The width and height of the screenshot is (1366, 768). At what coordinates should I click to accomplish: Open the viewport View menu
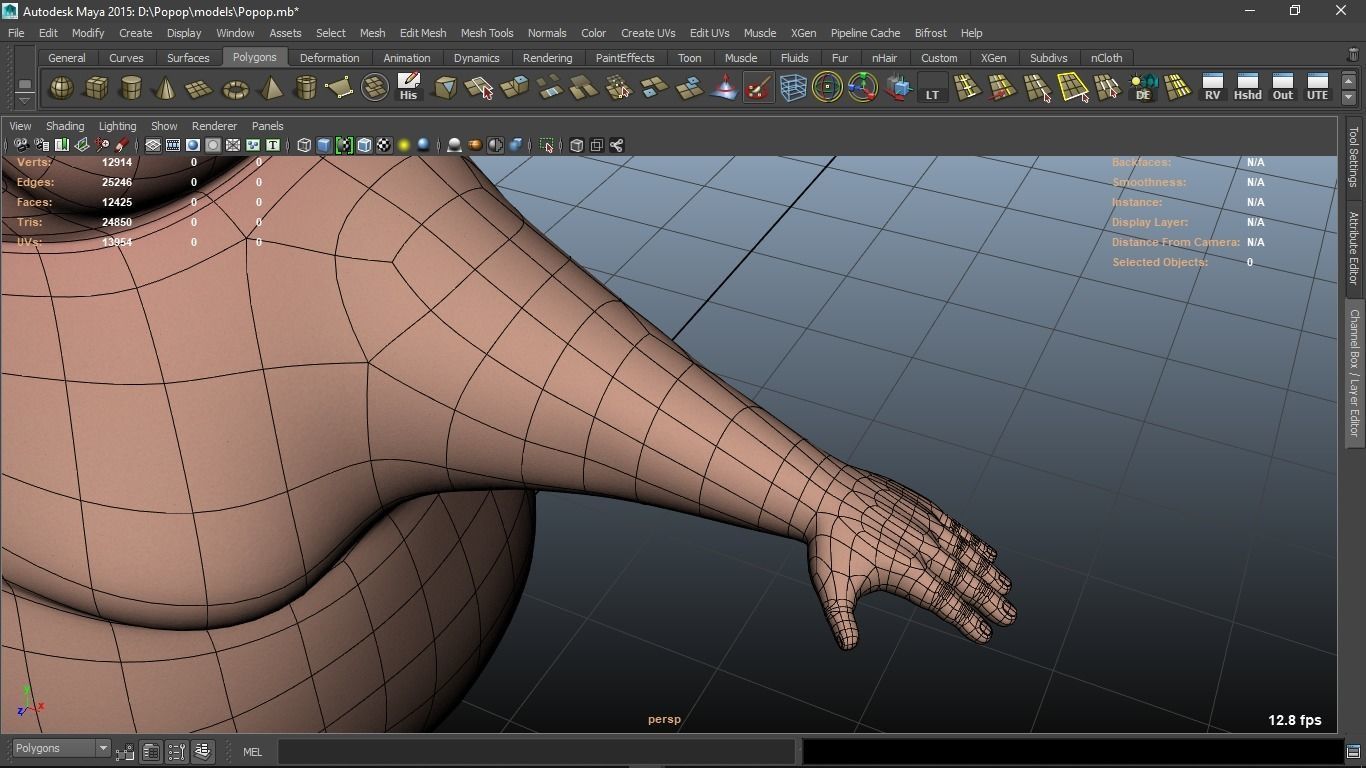(x=20, y=126)
